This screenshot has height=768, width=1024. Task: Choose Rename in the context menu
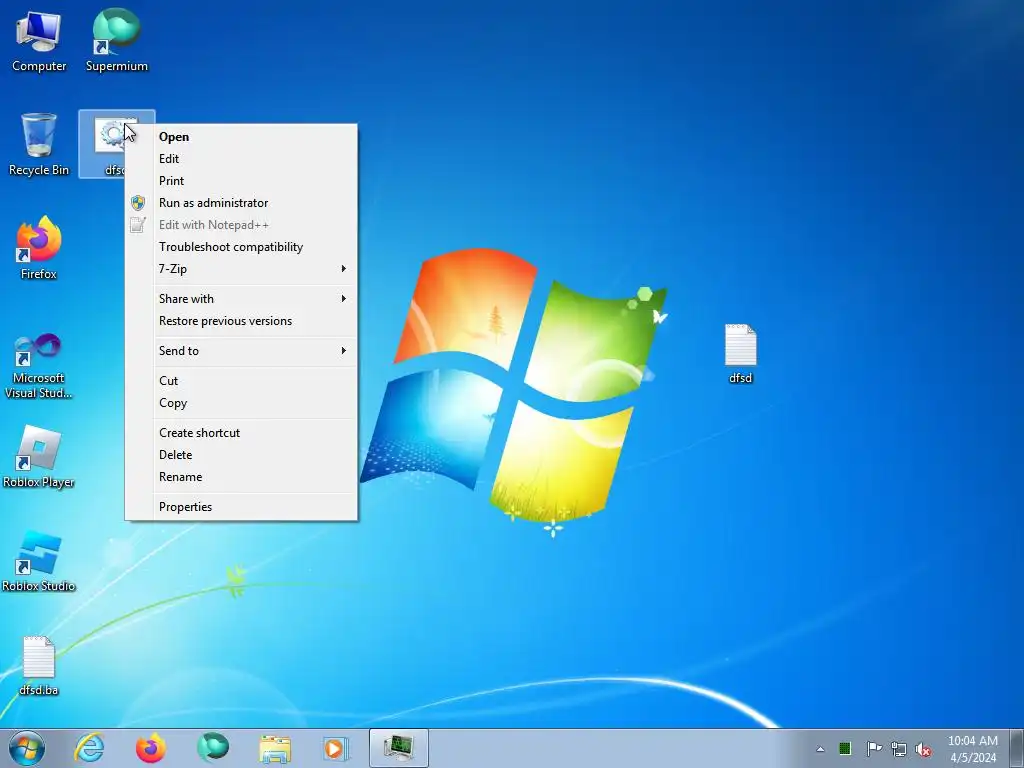point(241,477)
